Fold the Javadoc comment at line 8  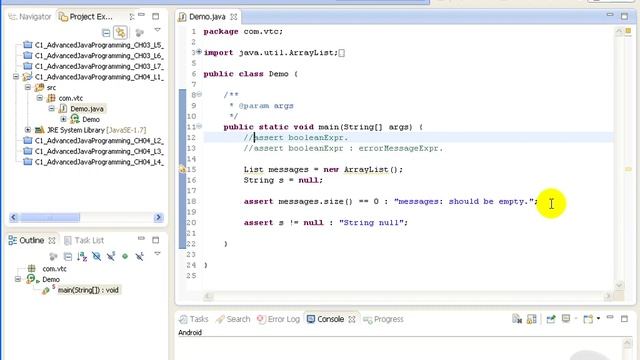(x=199, y=94)
